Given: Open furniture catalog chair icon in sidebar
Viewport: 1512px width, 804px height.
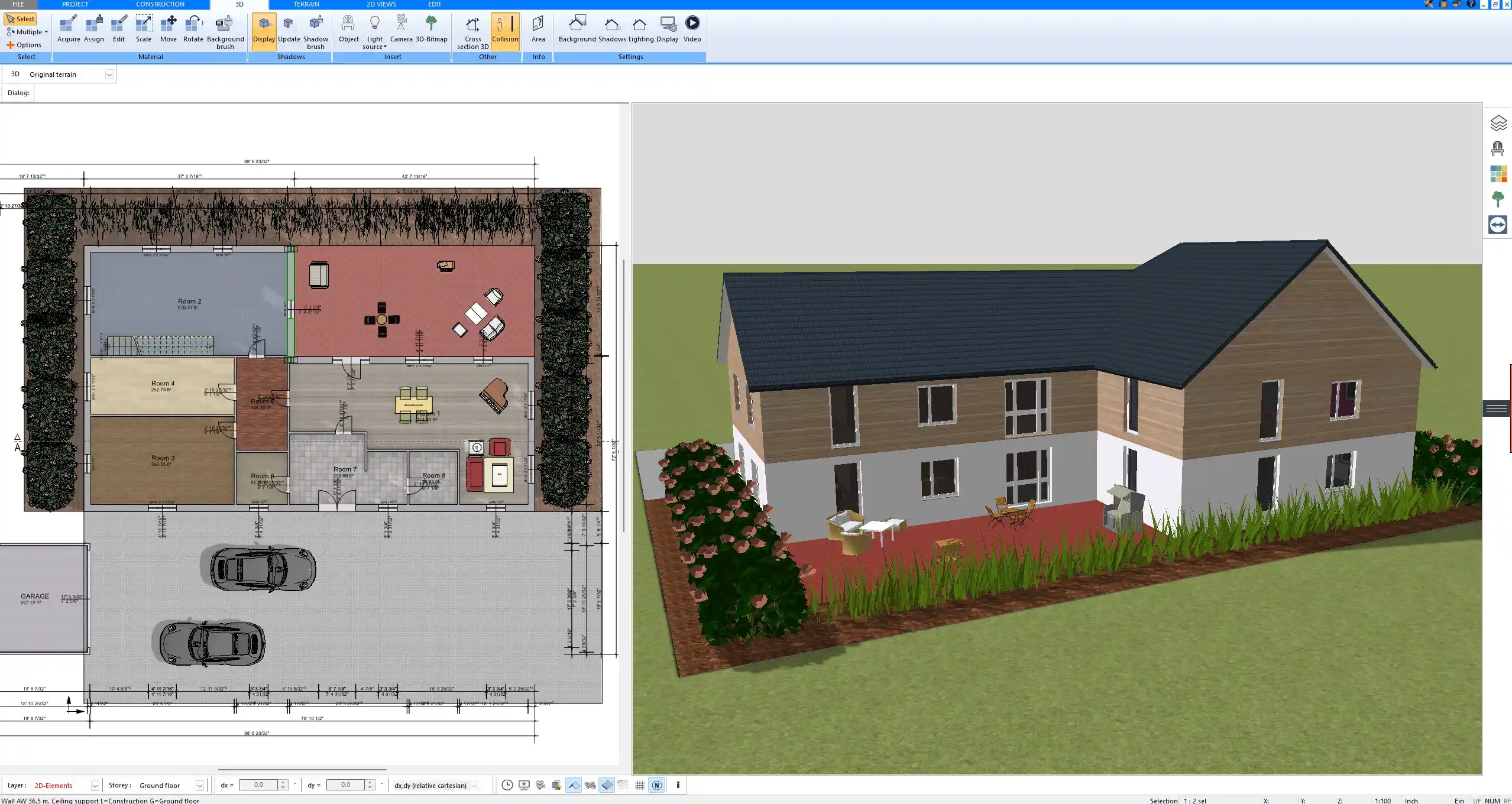Looking at the screenshot, I should tap(1498, 148).
